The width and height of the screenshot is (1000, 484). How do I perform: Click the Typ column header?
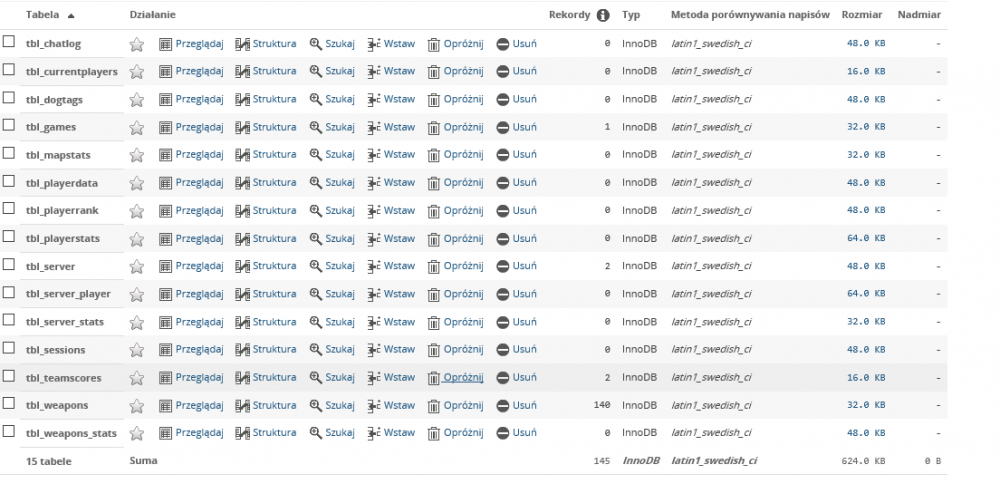point(631,16)
